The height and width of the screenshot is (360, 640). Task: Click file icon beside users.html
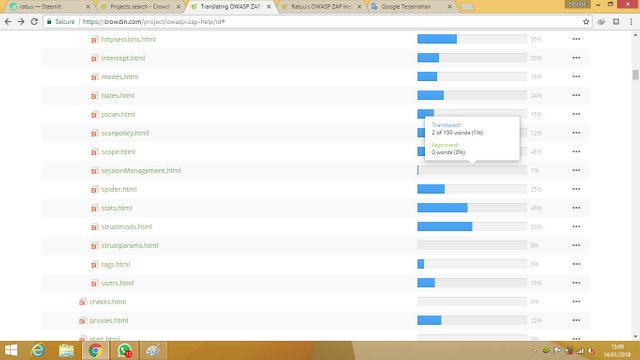[94, 284]
